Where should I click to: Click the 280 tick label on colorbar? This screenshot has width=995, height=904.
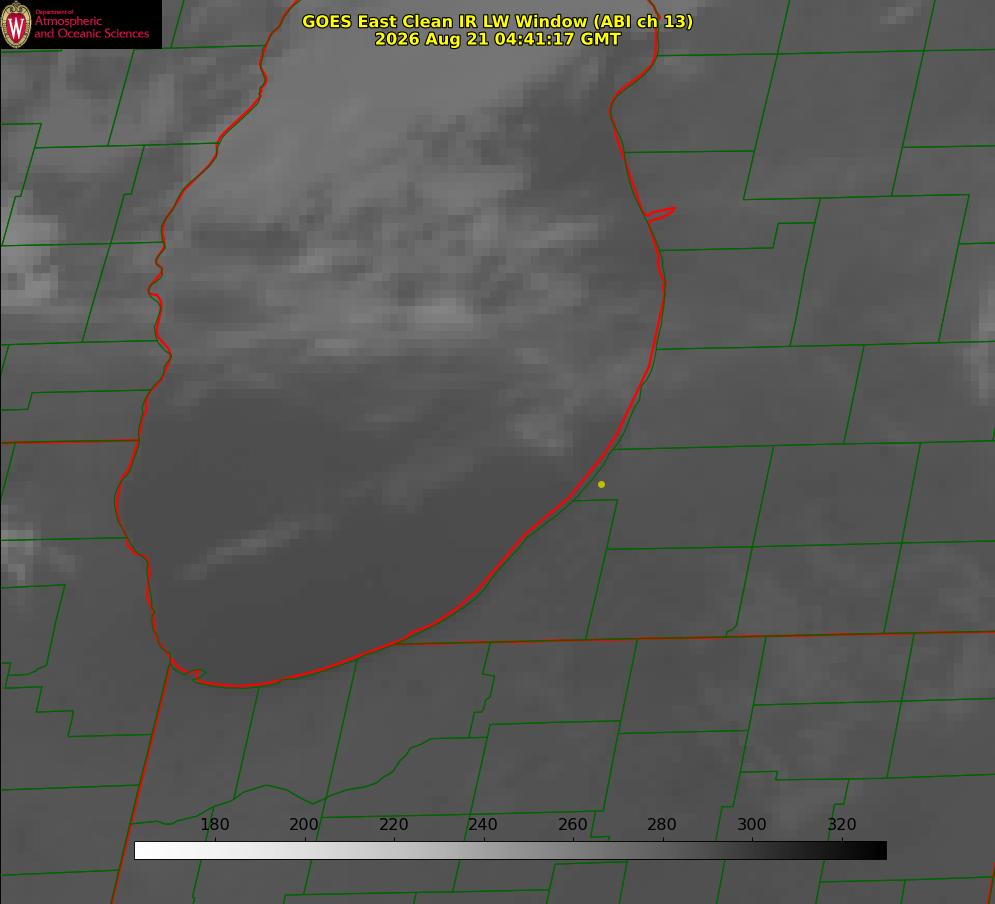tap(662, 824)
